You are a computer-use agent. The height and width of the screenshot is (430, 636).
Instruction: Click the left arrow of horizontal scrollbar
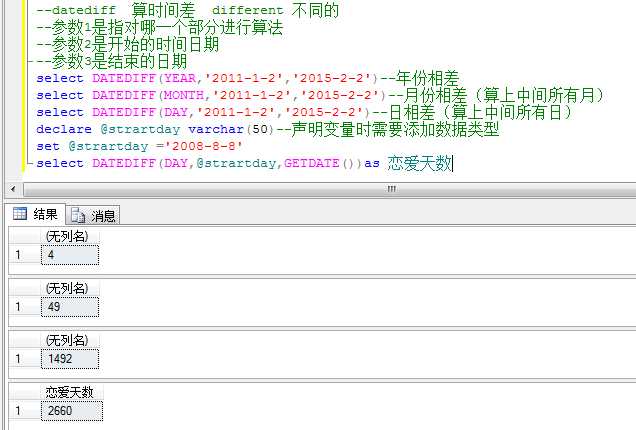(x=13, y=189)
